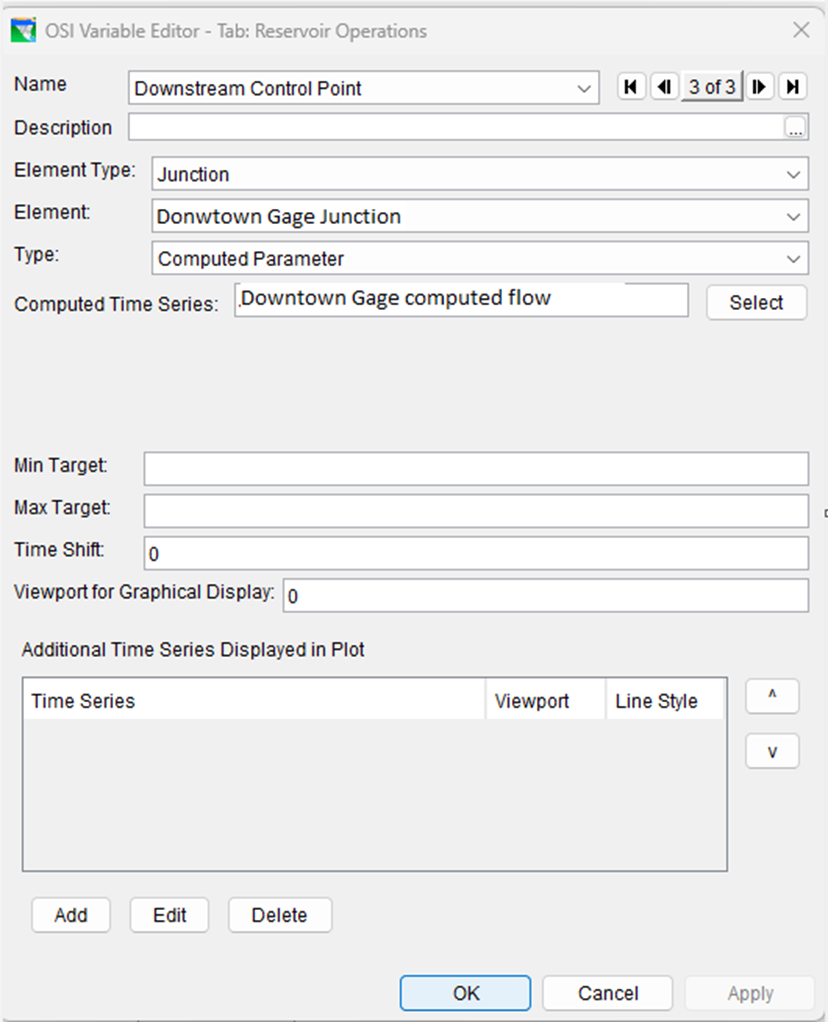Viewport: 828px width, 1022px height.
Task: Click Delete below the time series table
Action: [x=279, y=914]
